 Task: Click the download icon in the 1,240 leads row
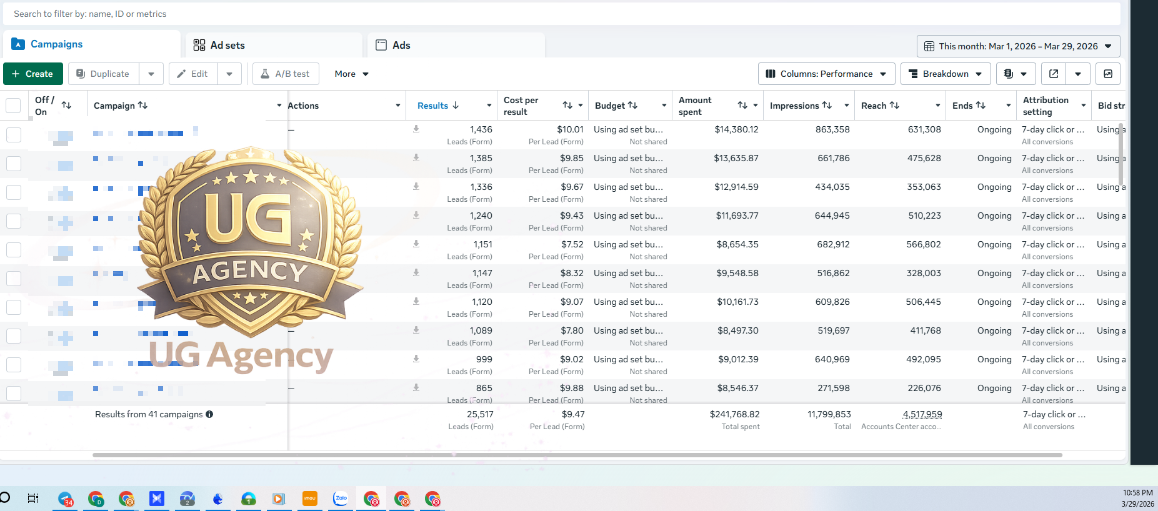tap(416, 215)
